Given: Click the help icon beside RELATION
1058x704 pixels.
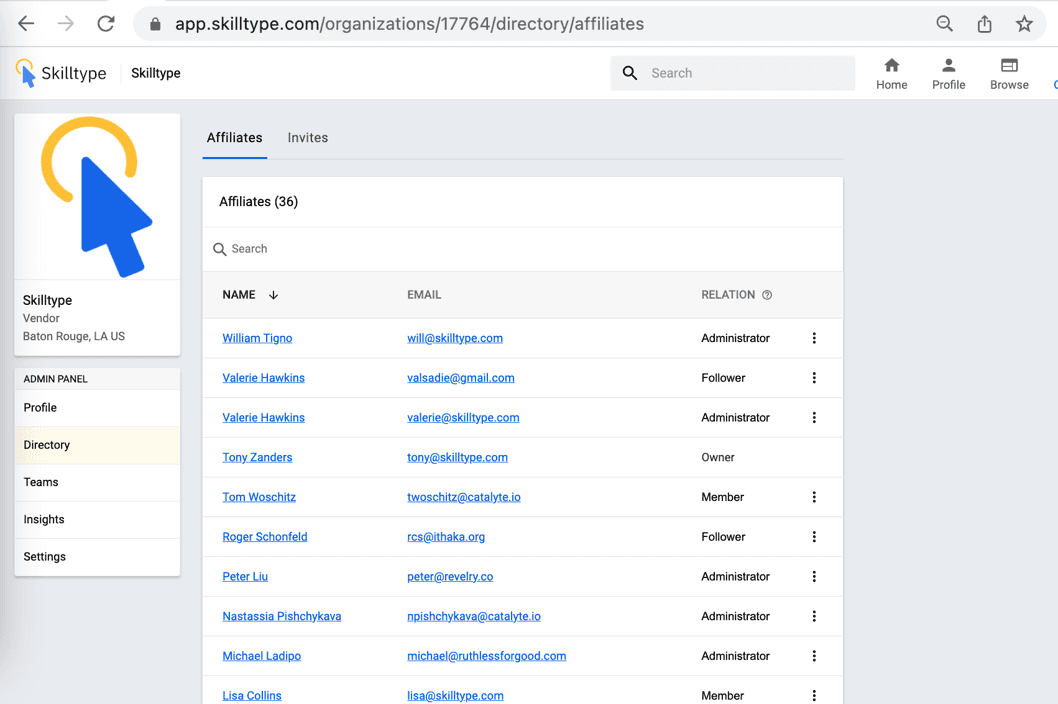Looking at the screenshot, I should pos(767,295).
